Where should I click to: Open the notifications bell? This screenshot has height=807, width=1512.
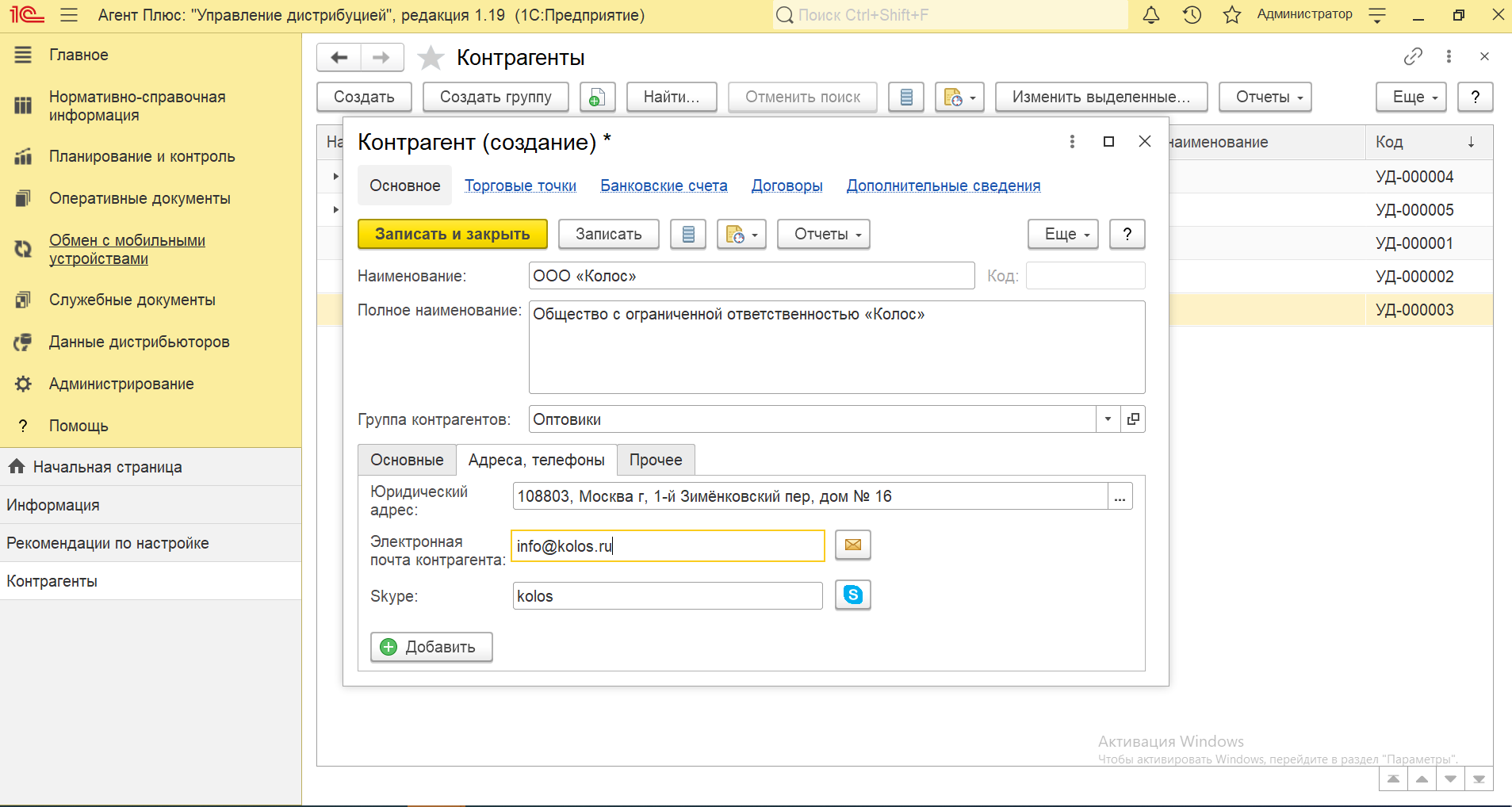(1151, 15)
